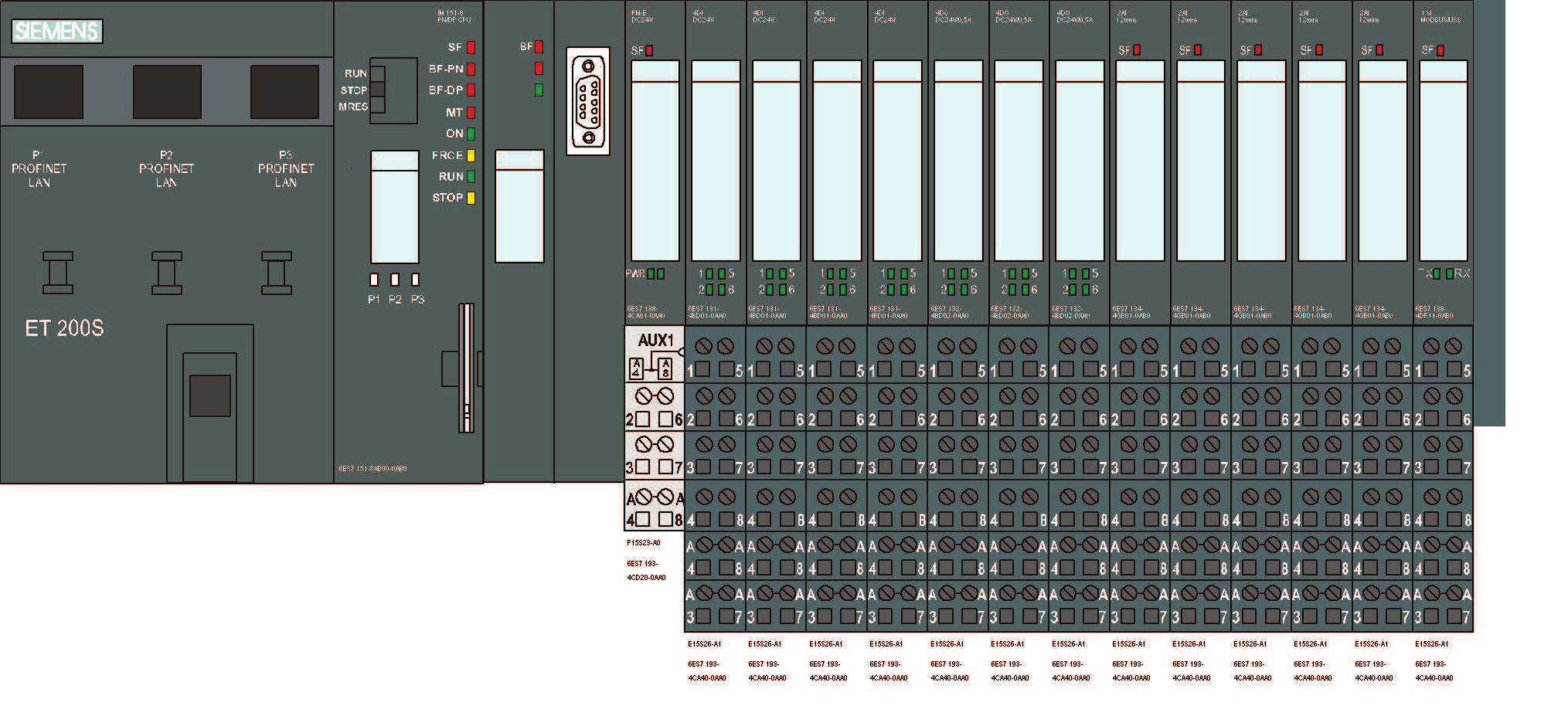Click terminal 7 square on the white AUX1 block

coord(665,467)
